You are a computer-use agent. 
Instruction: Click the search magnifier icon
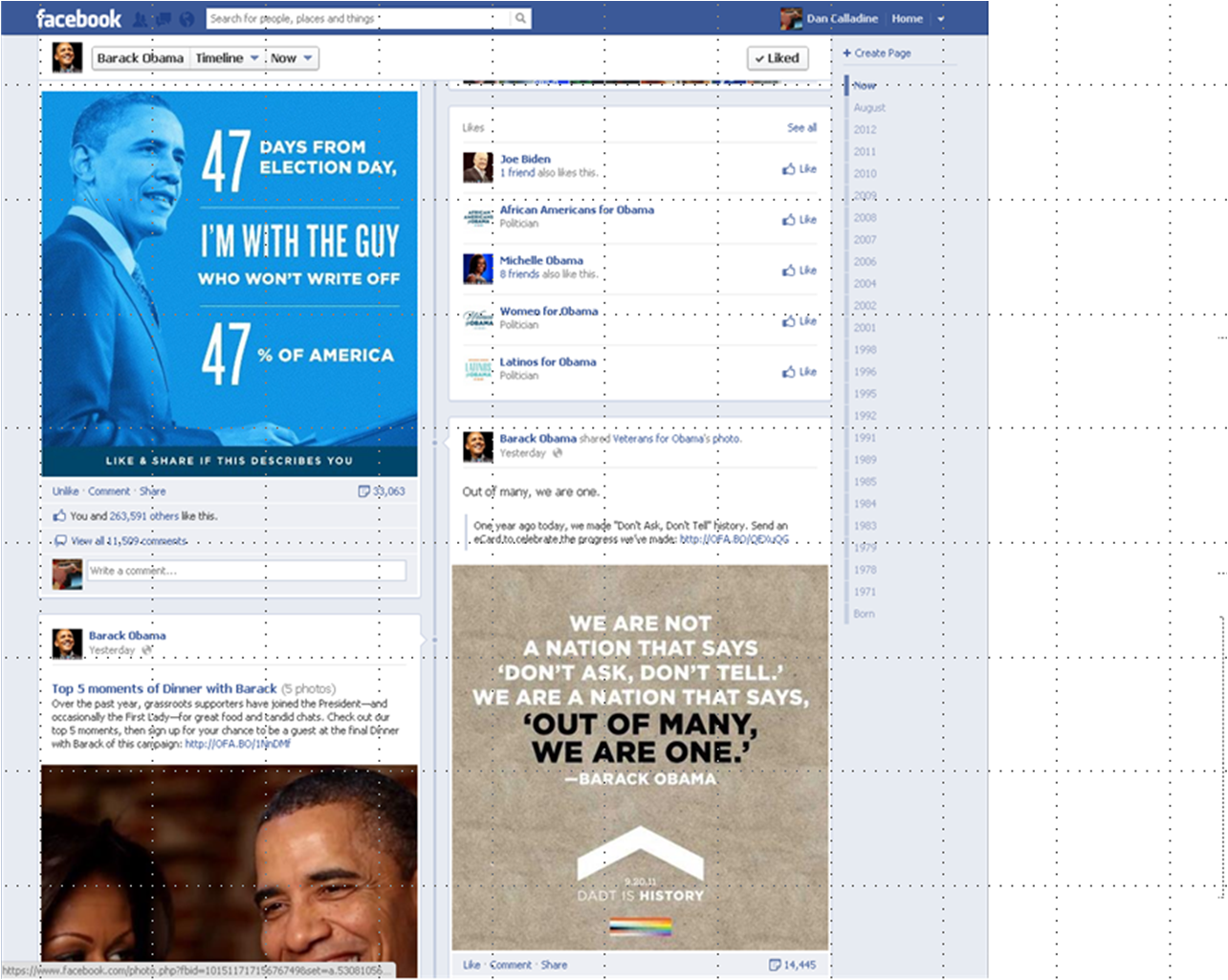[520, 18]
